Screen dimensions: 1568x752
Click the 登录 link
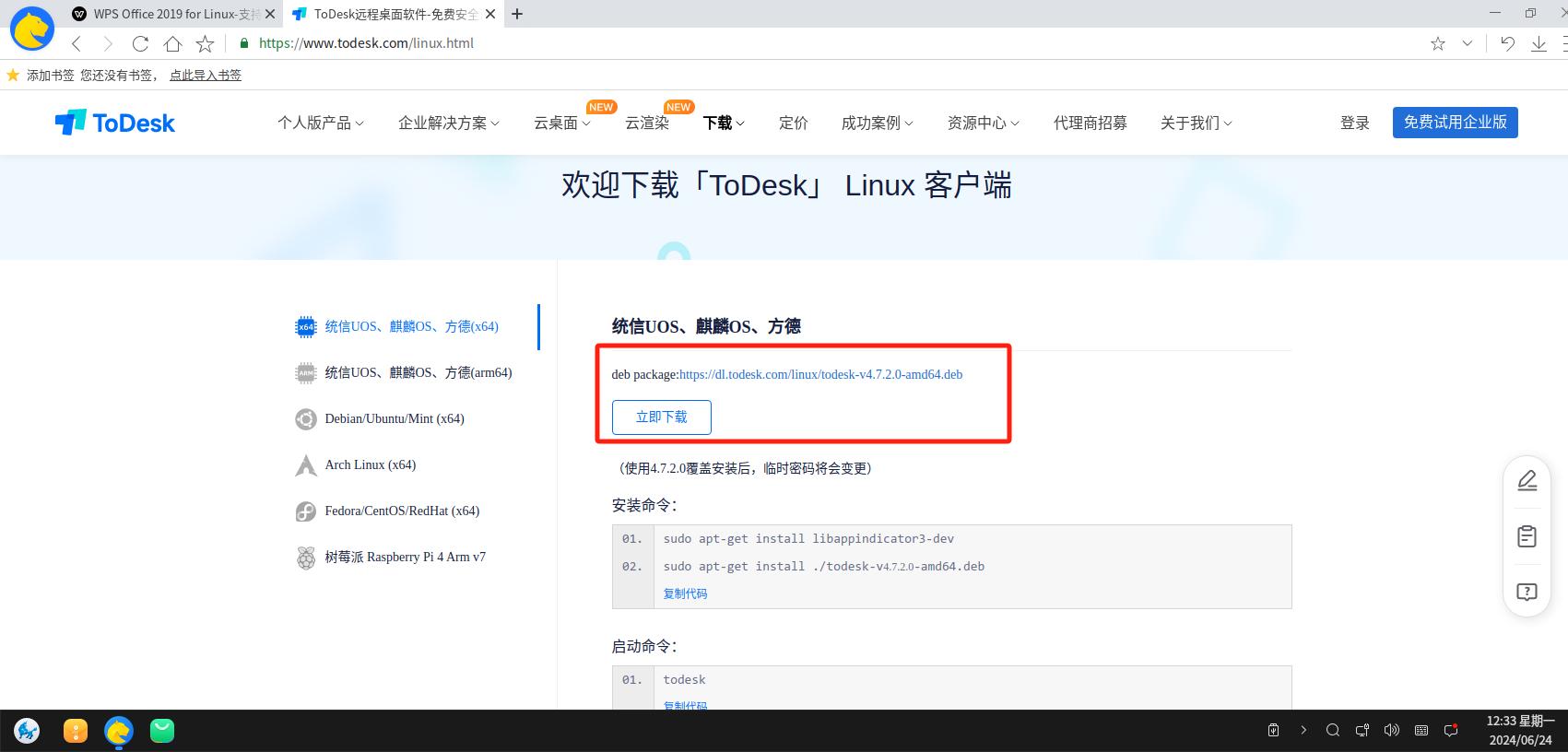(x=1354, y=123)
